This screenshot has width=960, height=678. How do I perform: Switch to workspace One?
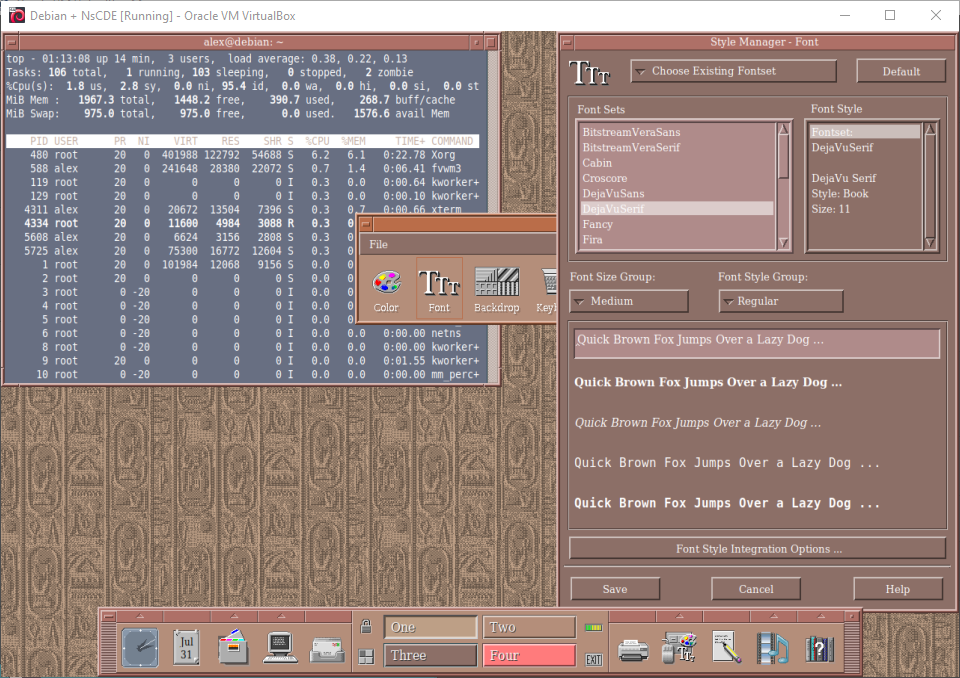tap(430, 627)
